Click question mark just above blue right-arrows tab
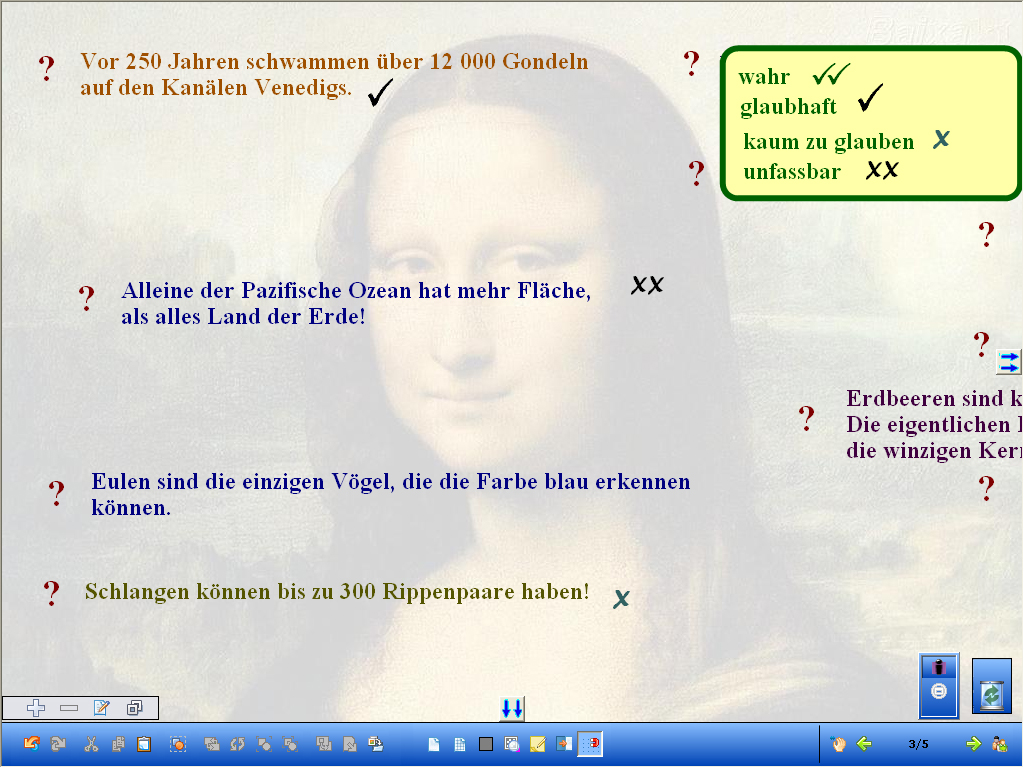The height and width of the screenshot is (768, 1024). click(x=982, y=344)
